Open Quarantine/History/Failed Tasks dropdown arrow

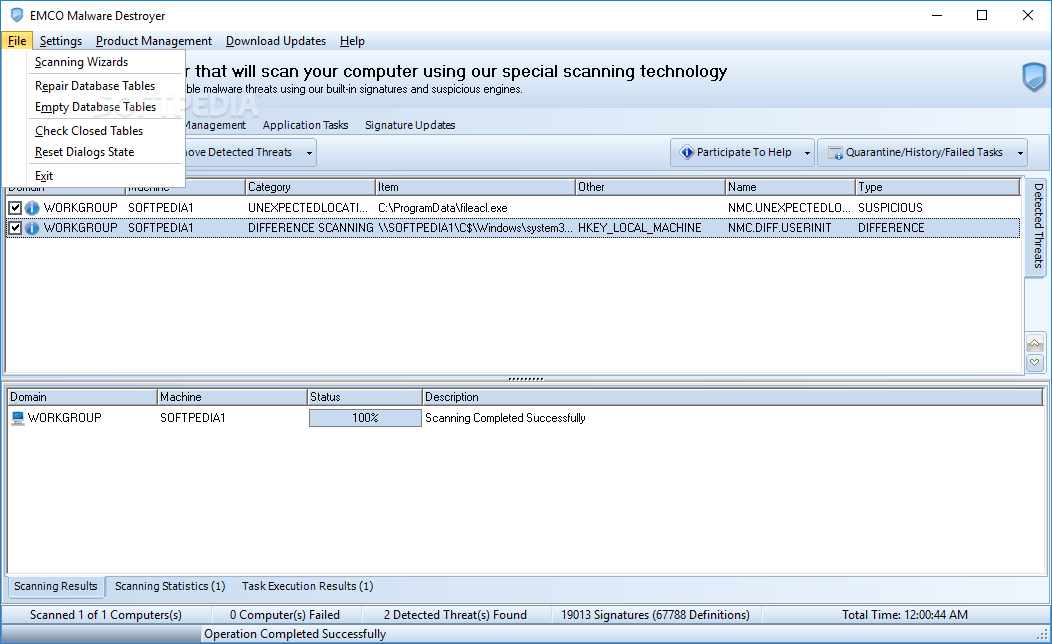click(x=1020, y=153)
